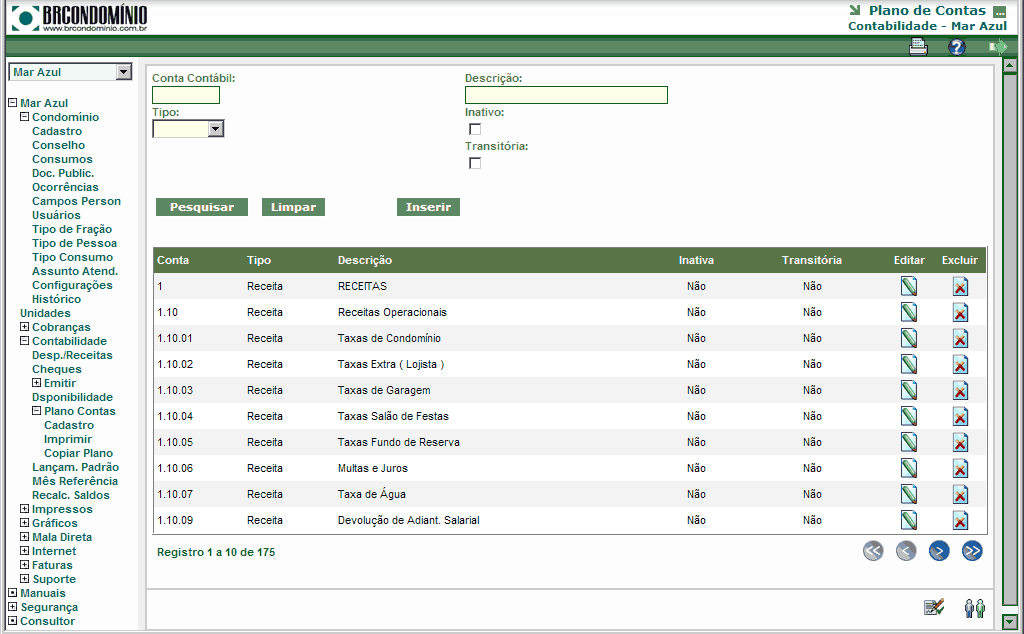This screenshot has width=1024, height=634.
Task: Edit the Multas e Juros account
Action: coord(909,468)
